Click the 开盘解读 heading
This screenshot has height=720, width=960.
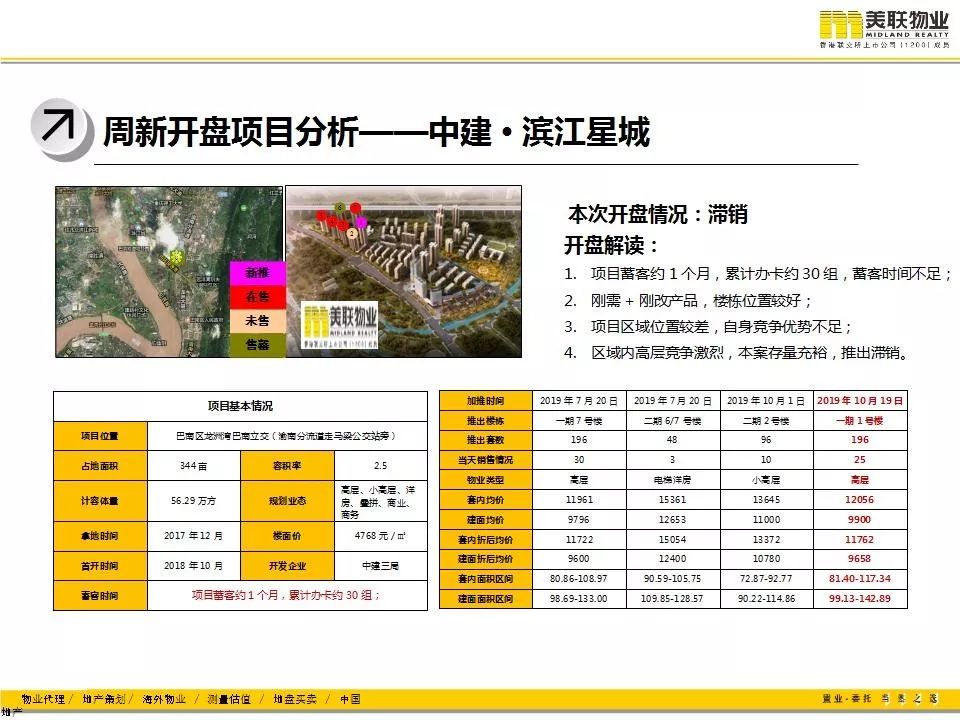[611, 246]
